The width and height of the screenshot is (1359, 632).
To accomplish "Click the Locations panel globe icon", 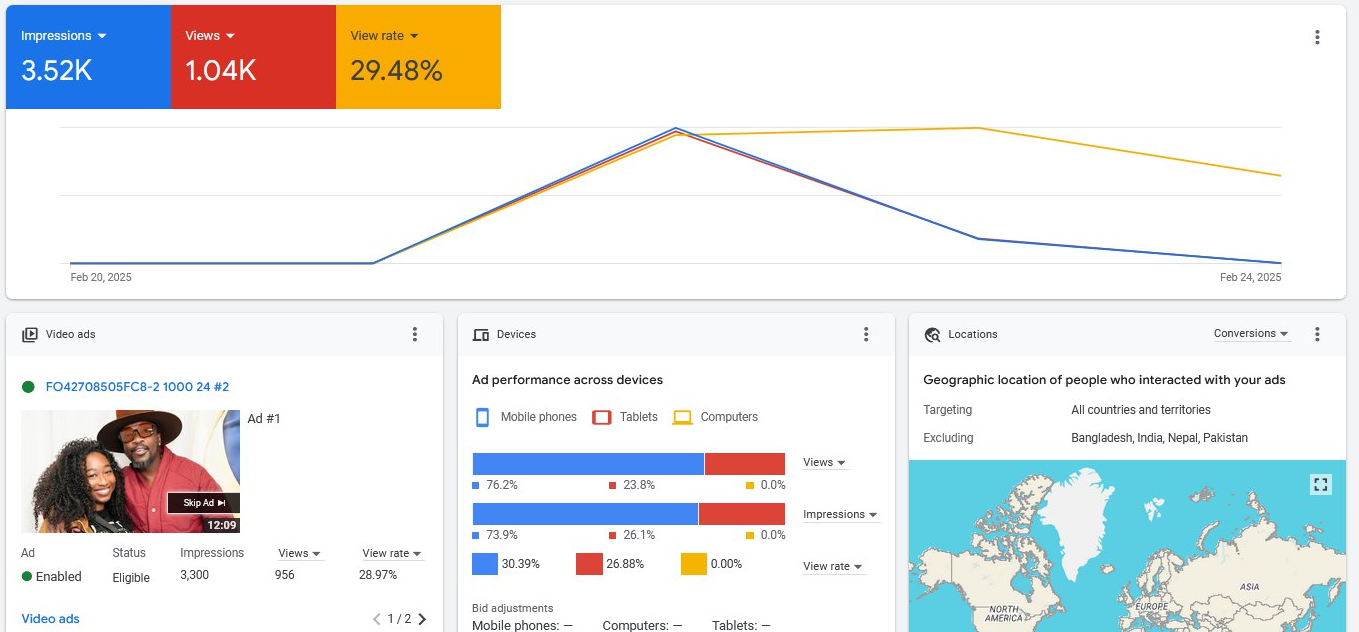I will 932,335.
